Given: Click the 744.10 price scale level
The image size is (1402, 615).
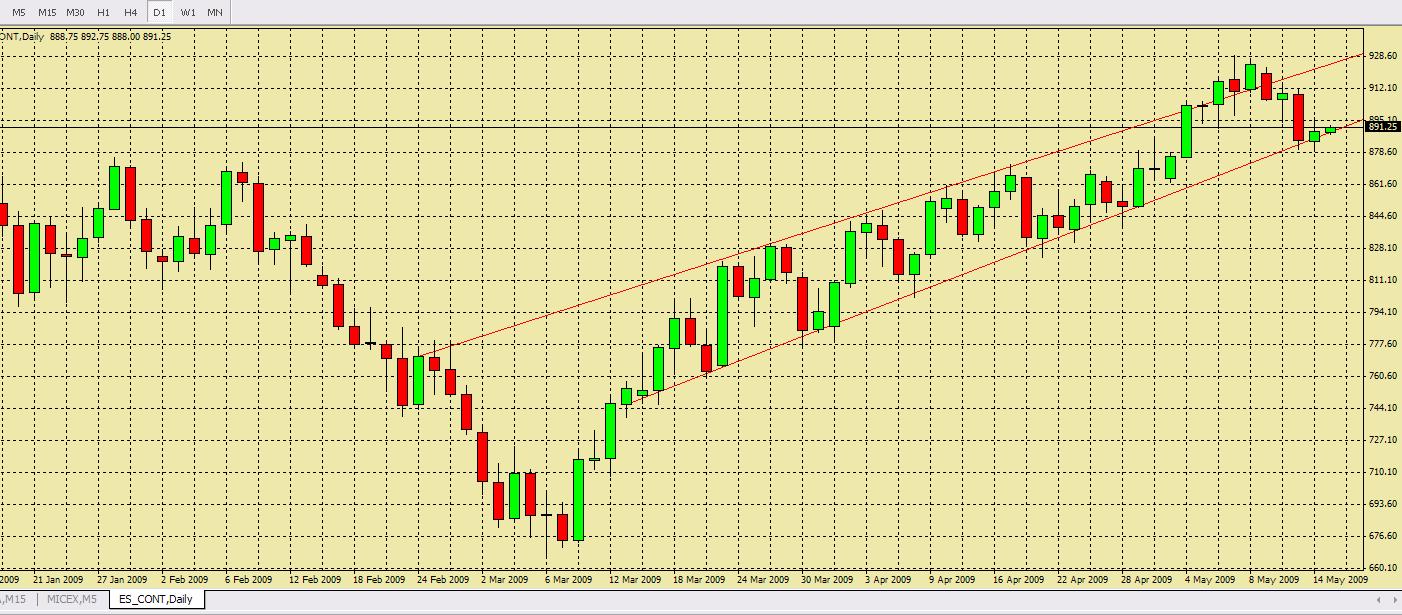Looking at the screenshot, I should [1384, 408].
